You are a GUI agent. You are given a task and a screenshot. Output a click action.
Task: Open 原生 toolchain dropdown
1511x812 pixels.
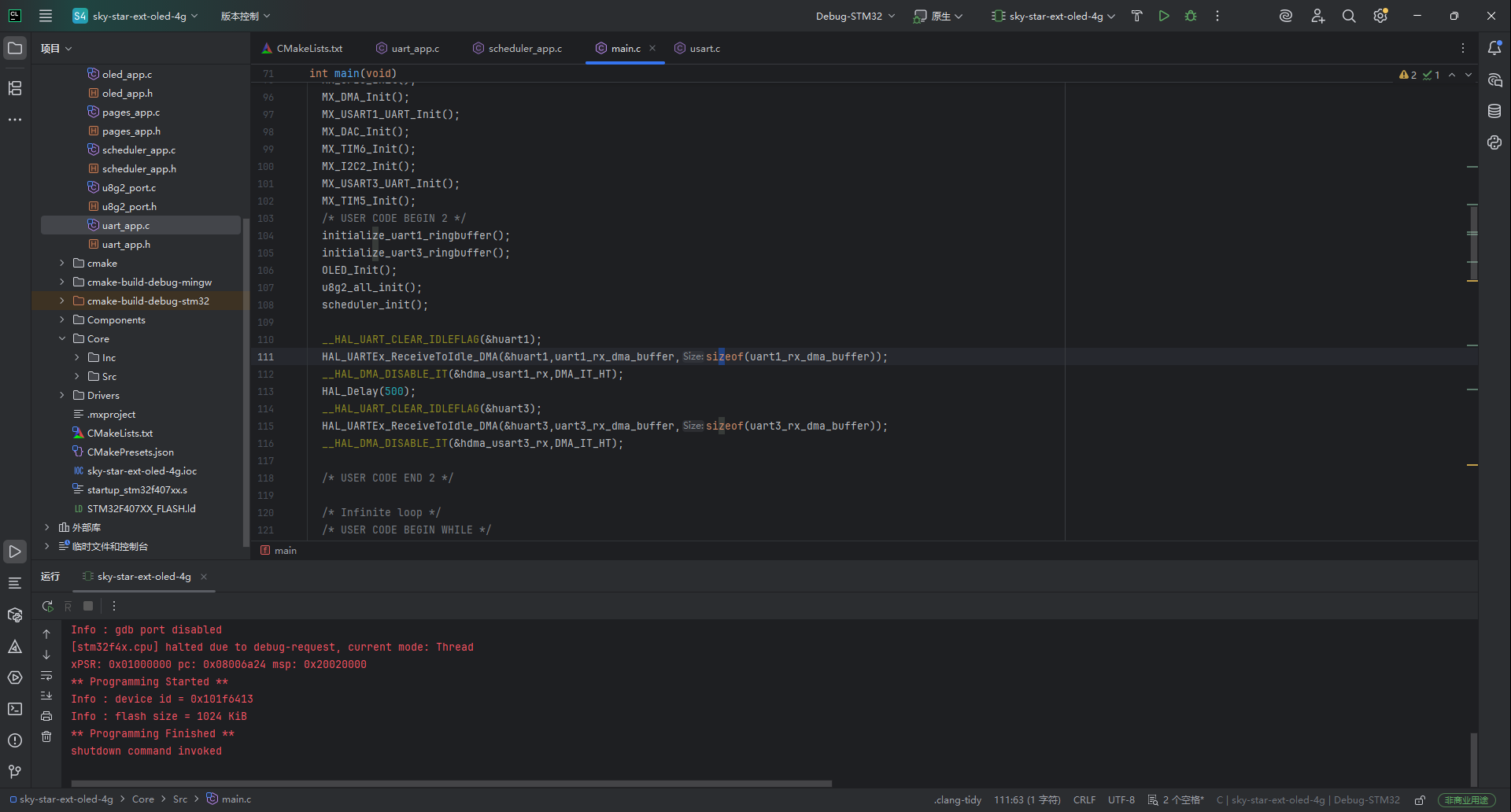[938, 16]
